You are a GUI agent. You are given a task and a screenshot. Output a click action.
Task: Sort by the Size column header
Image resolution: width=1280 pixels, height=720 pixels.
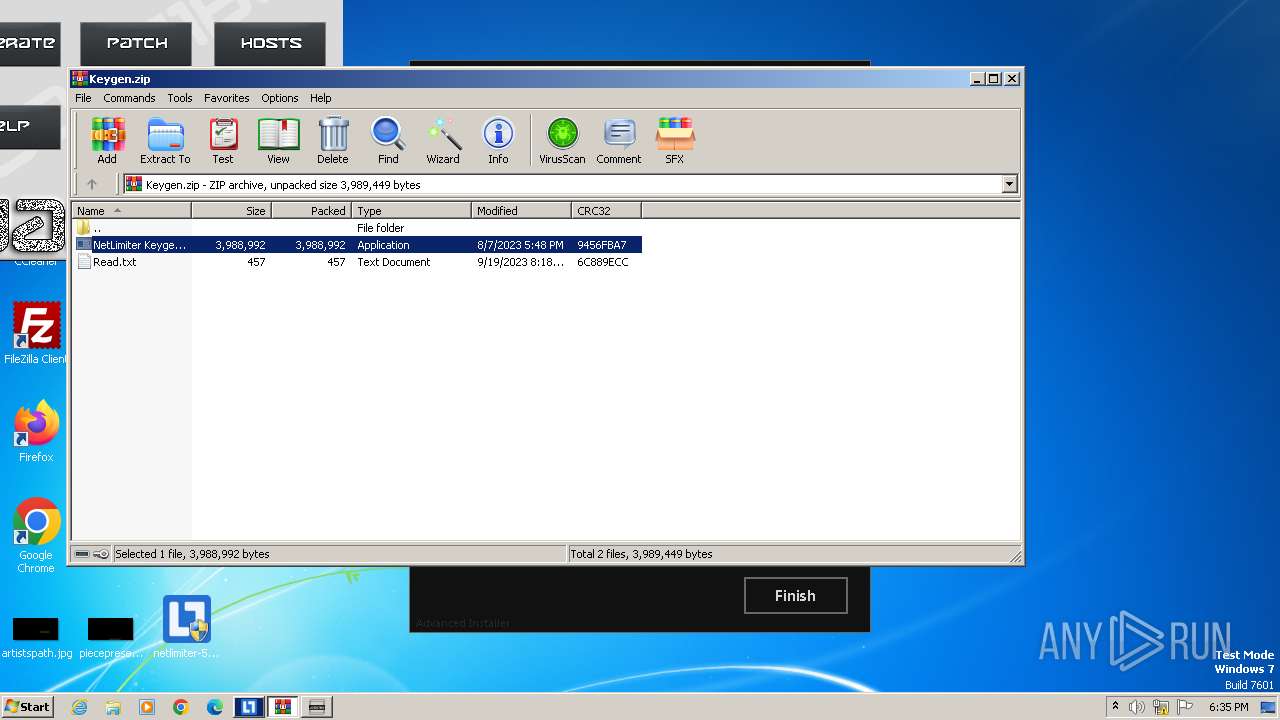(231, 210)
